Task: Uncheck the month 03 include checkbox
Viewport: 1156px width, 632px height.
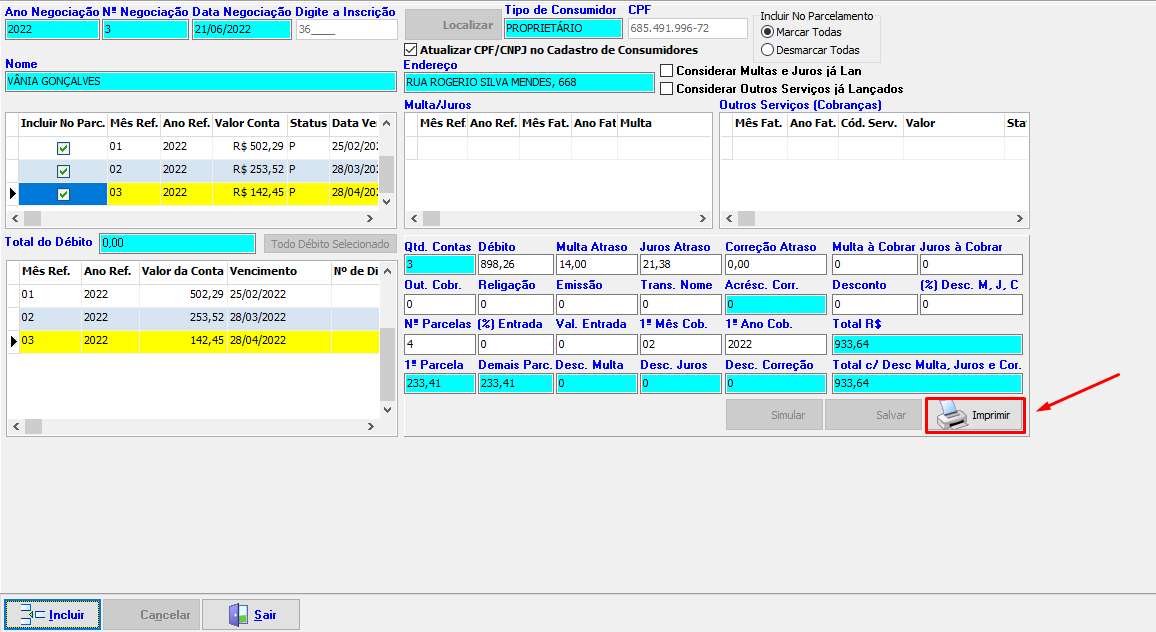Action: coord(63,194)
